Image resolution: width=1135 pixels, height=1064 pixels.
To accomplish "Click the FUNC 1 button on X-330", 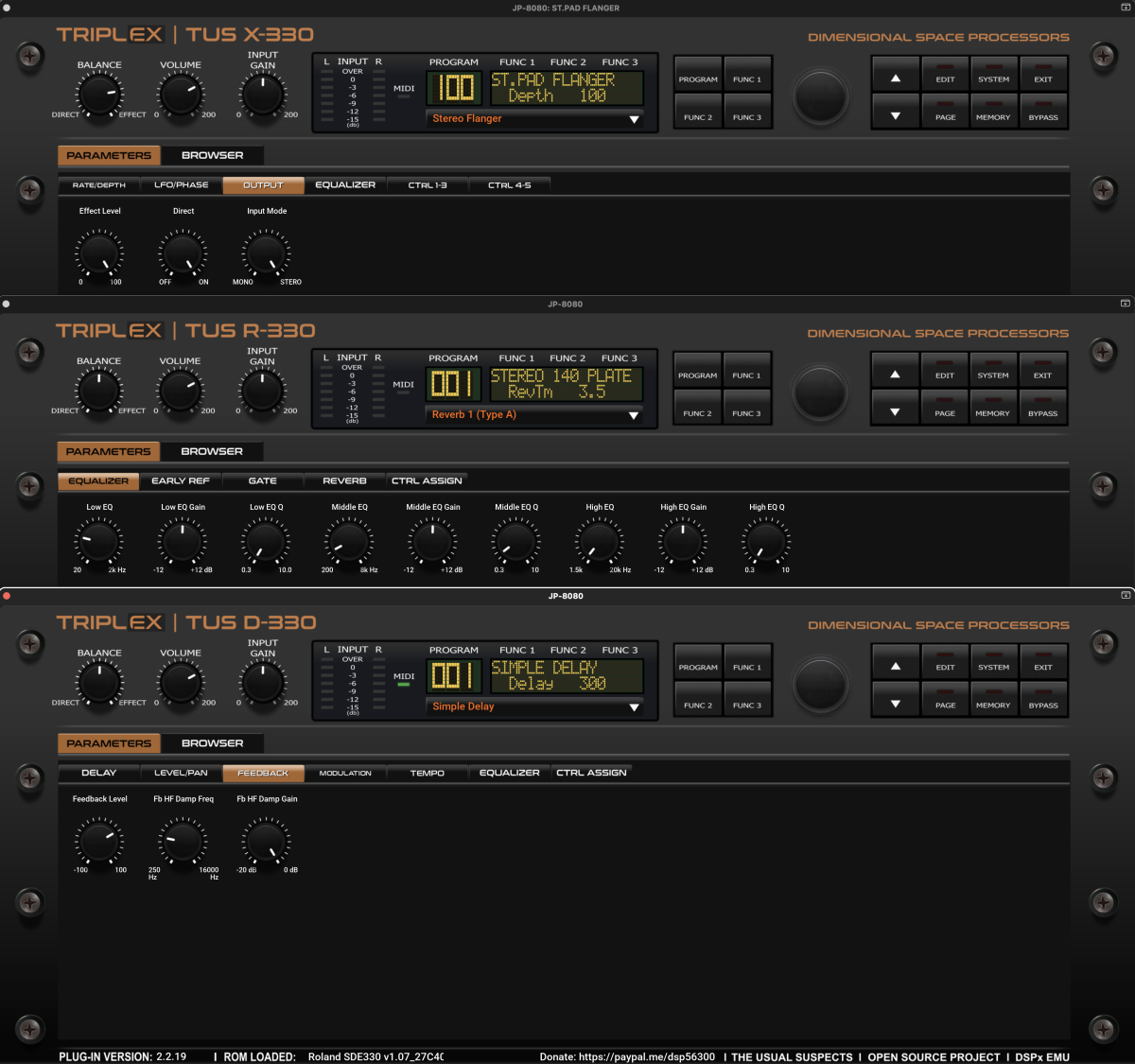I will pyautogui.click(x=747, y=74).
